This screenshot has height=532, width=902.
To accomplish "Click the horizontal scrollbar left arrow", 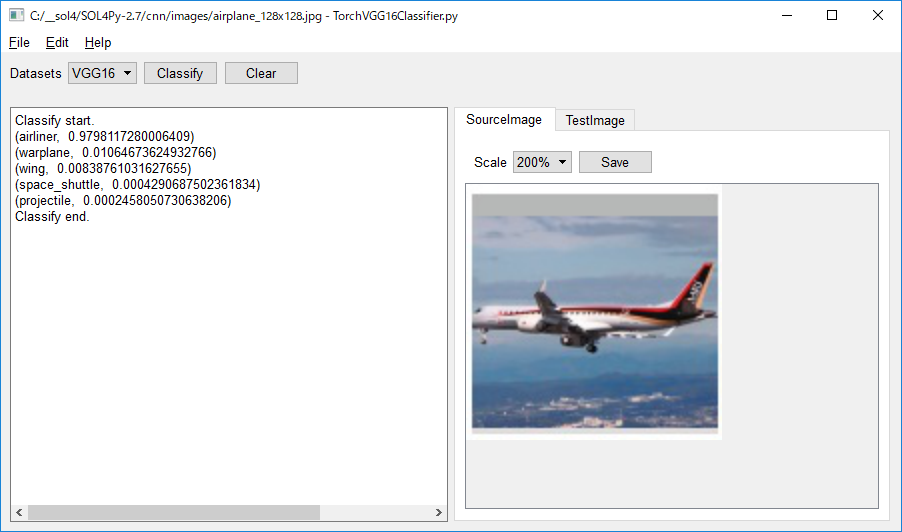I will tap(19, 512).
